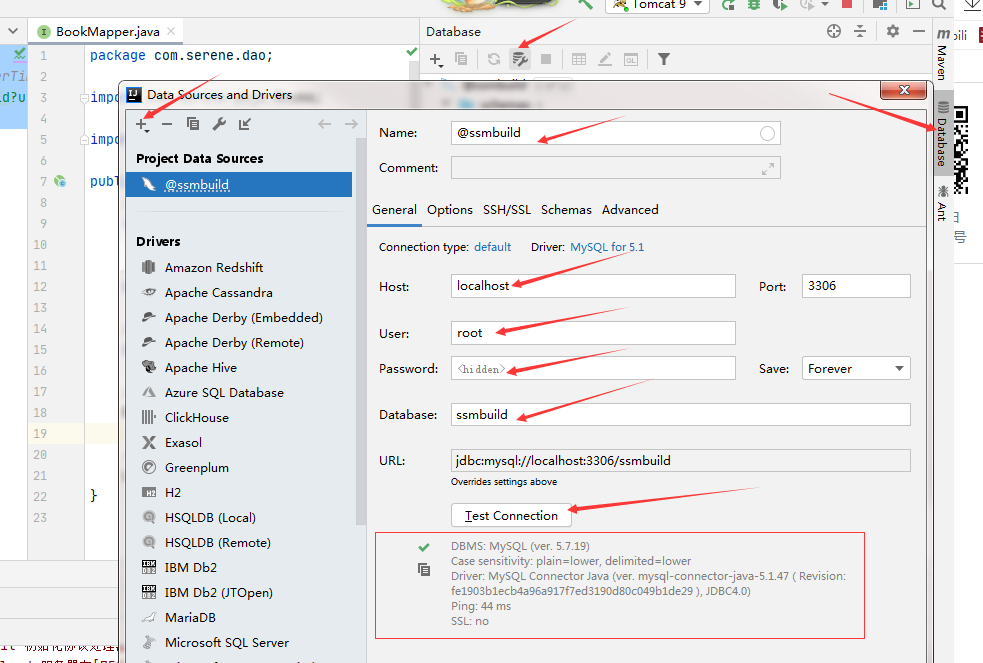Viewport: 983px width, 663px height.
Task: Remove selected data source with minus icon
Action: [x=167, y=124]
